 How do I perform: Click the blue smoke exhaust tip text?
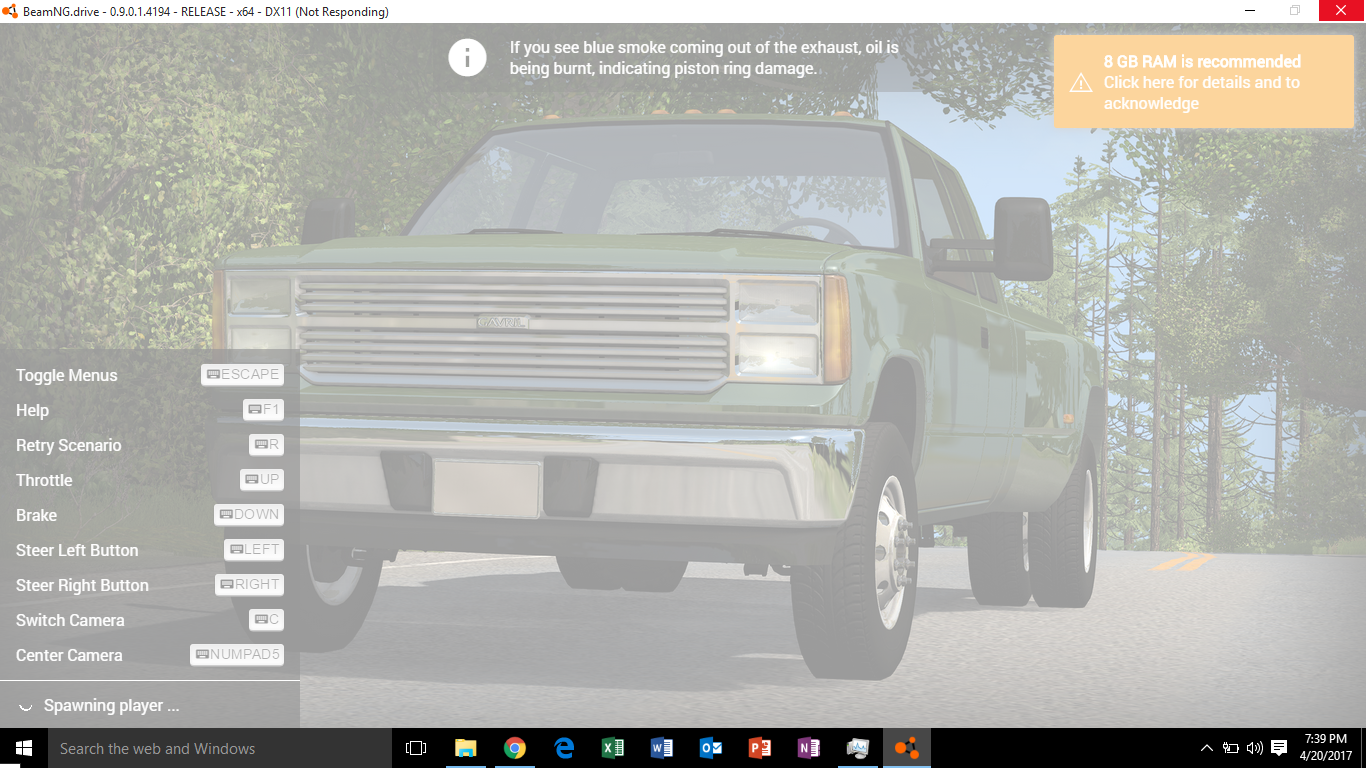(x=704, y=58)
